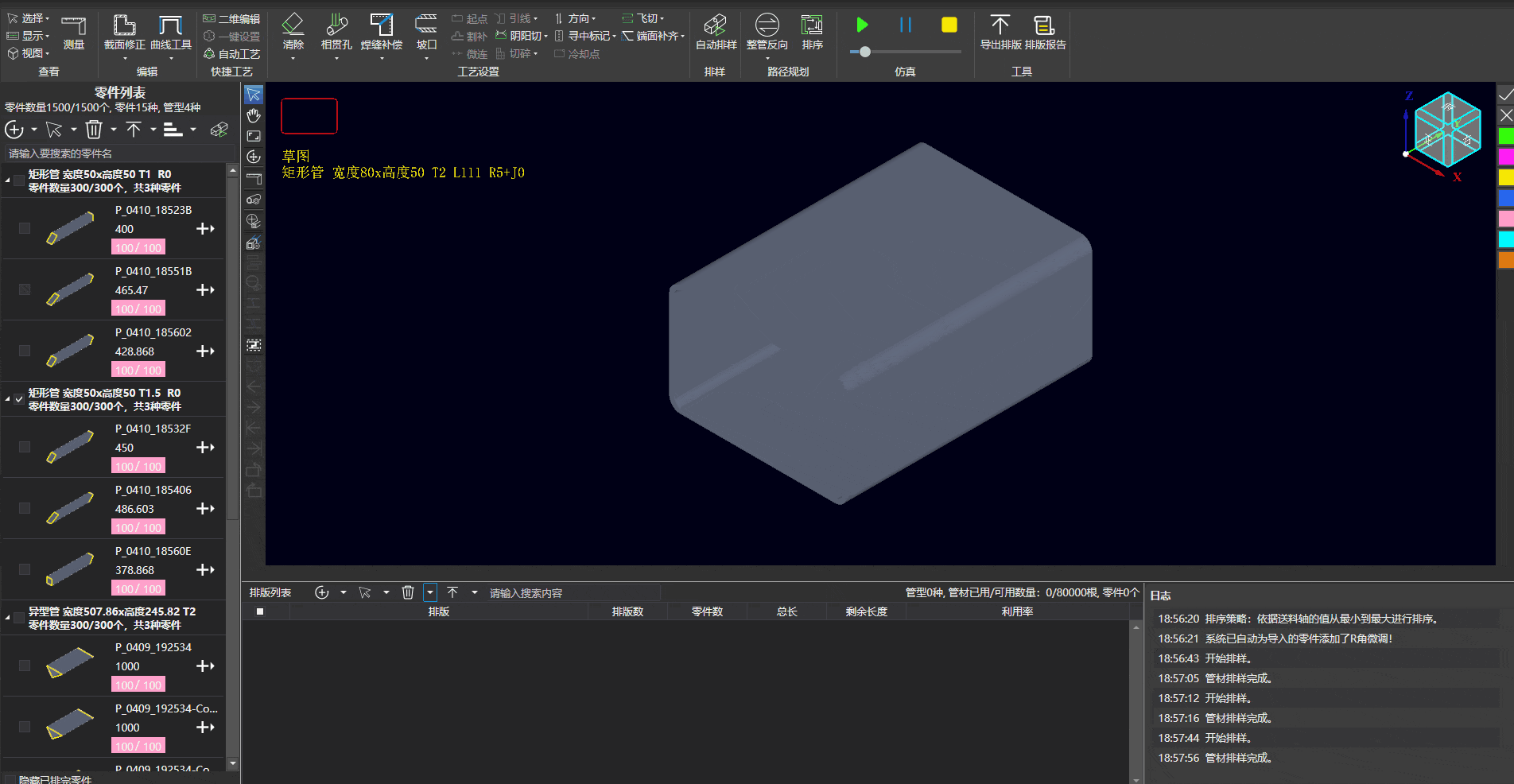
Task: Open the highlighted dropdown in 排版列表 toolbar
Action: [429, 592]
